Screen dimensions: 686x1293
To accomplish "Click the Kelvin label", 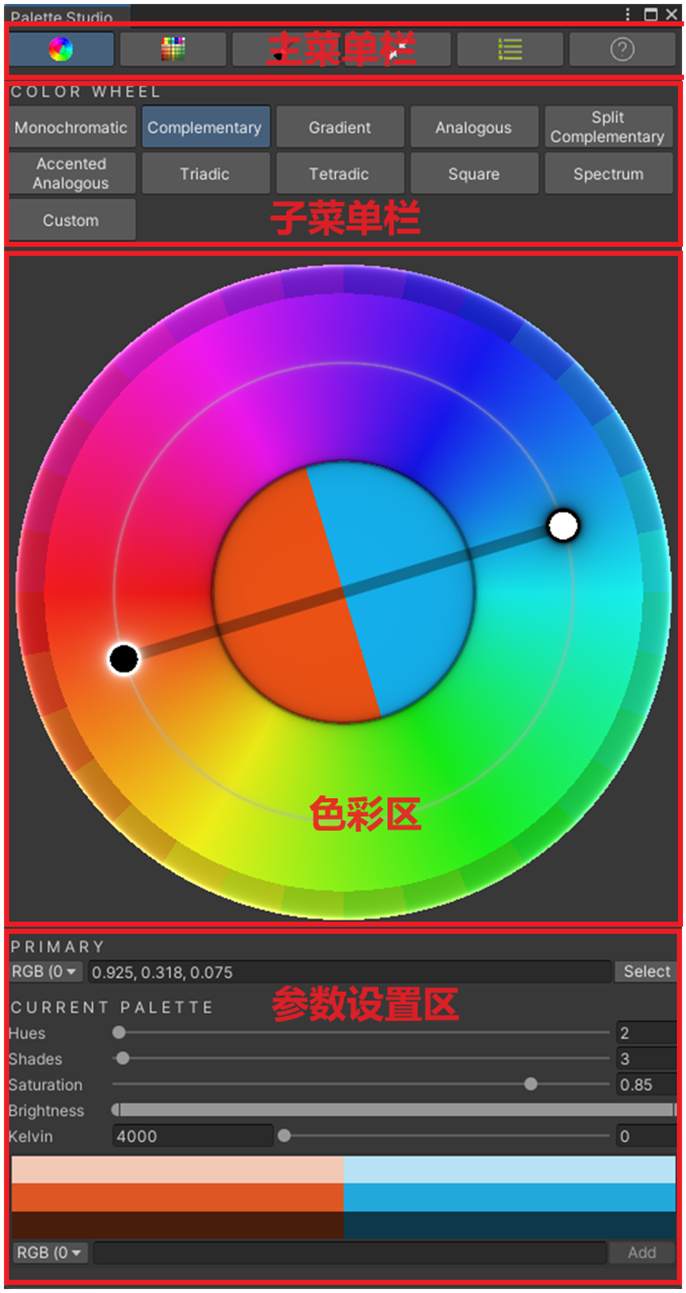I will click(30, 1137).
